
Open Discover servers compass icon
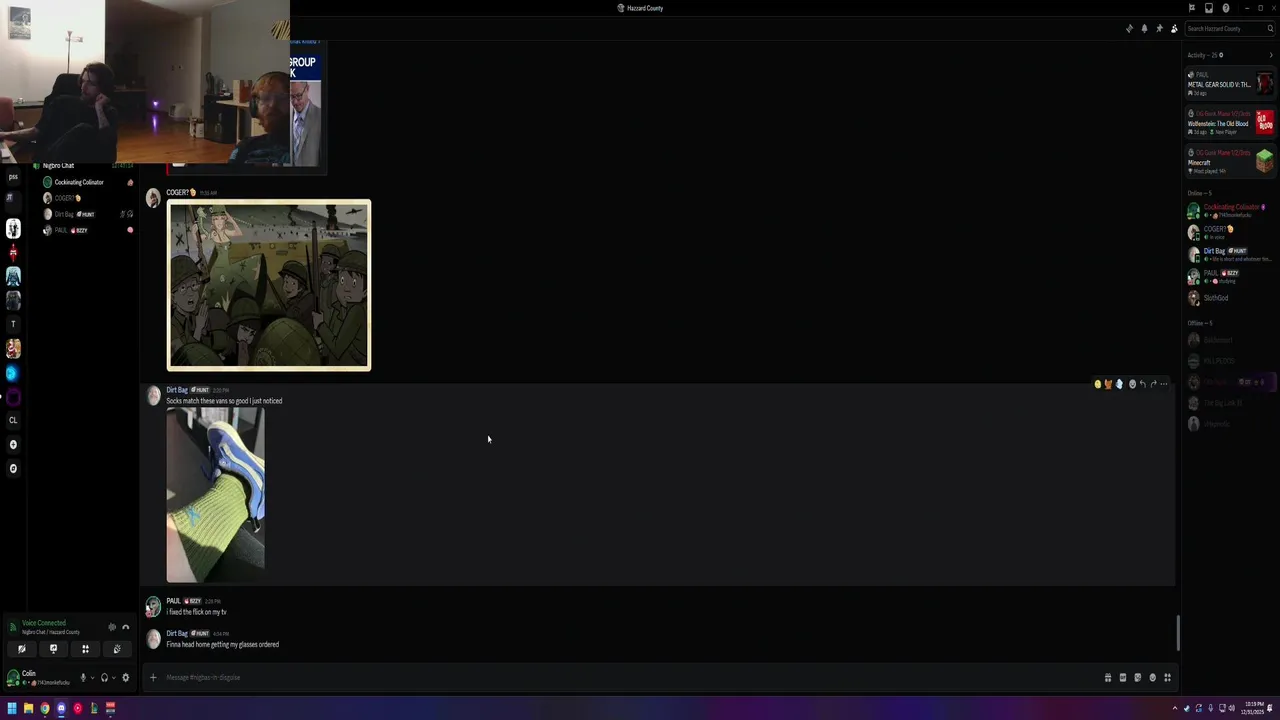point(13,468)
